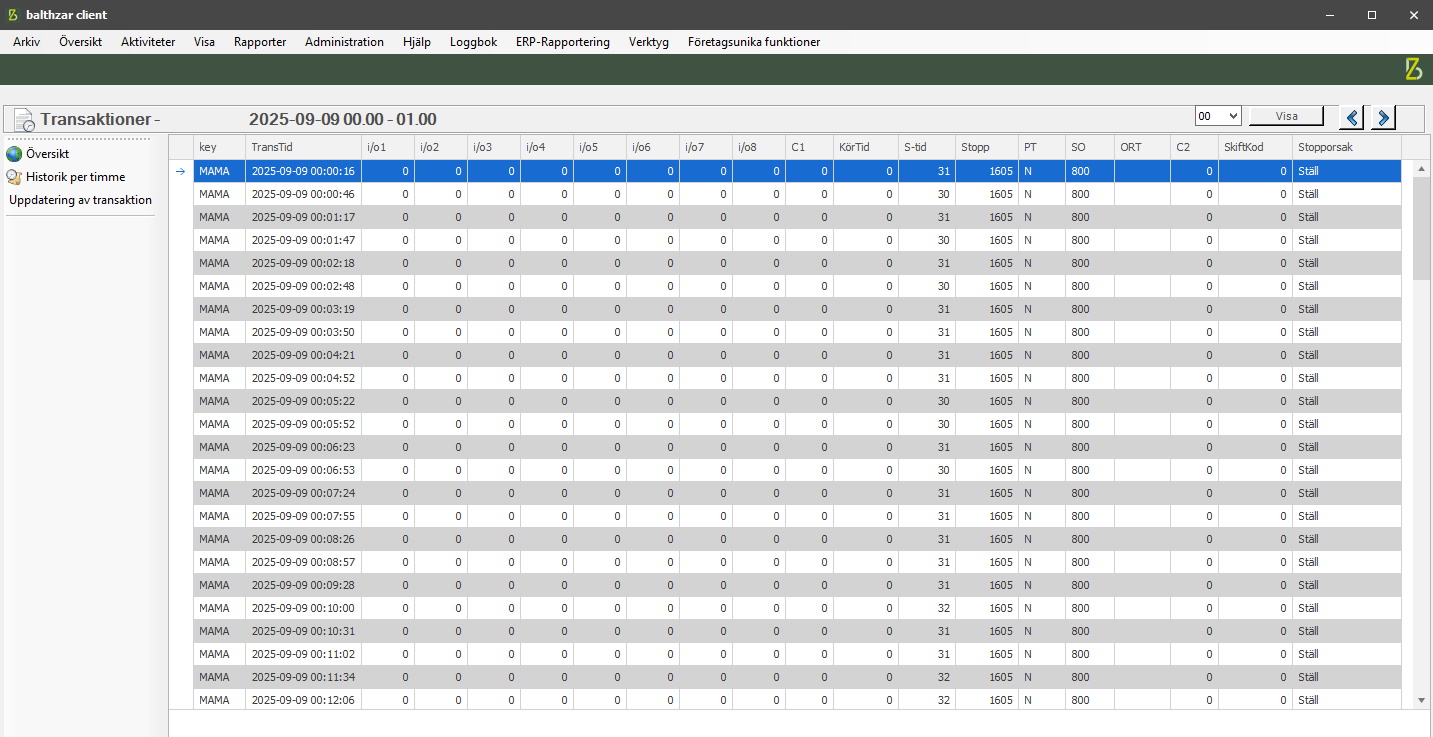The height and width of the screenshot is (737, 1433).
Task: Click the S-tid column header
Action: coord(926,147)
